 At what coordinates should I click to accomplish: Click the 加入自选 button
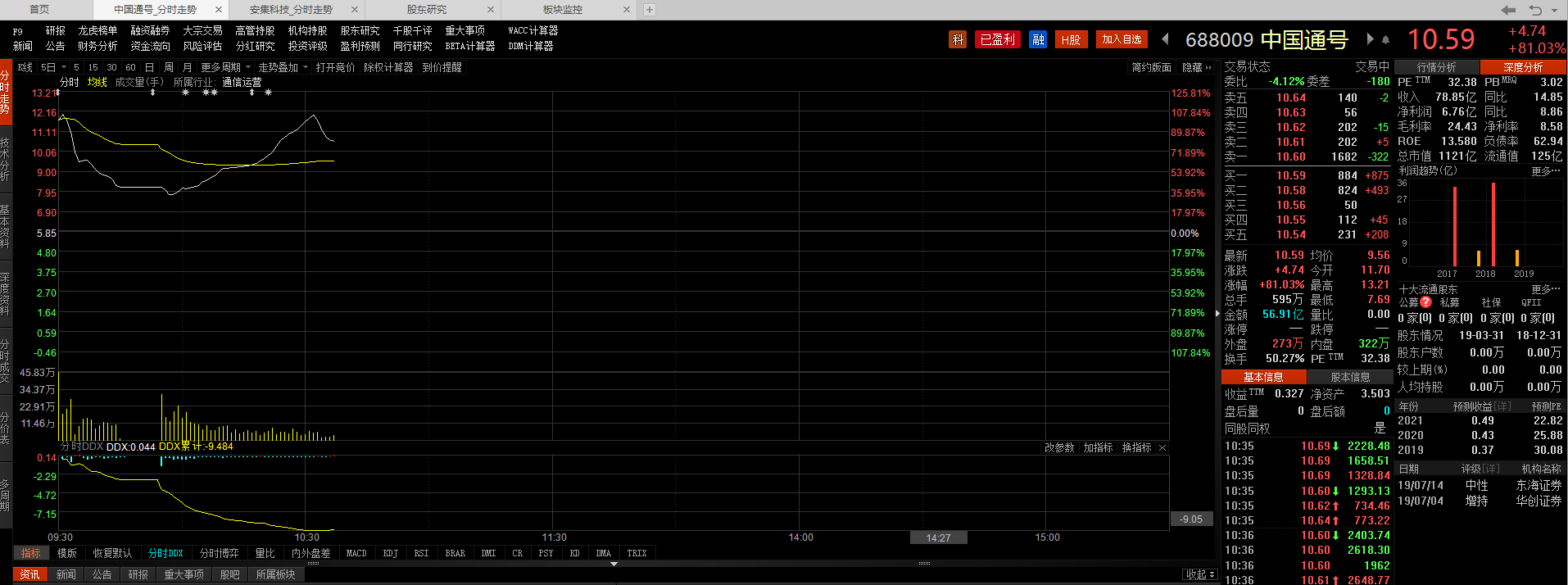point(1122,39)
